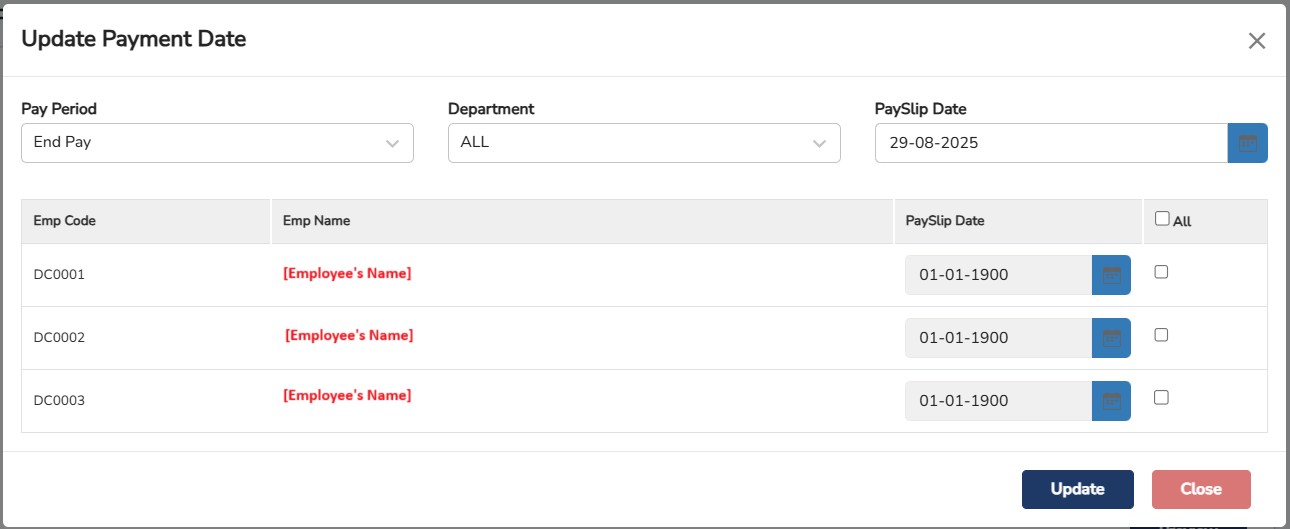
Task: Tick the All checkbox in table header
Action: pyautogui.click(x=1161, y=219)
